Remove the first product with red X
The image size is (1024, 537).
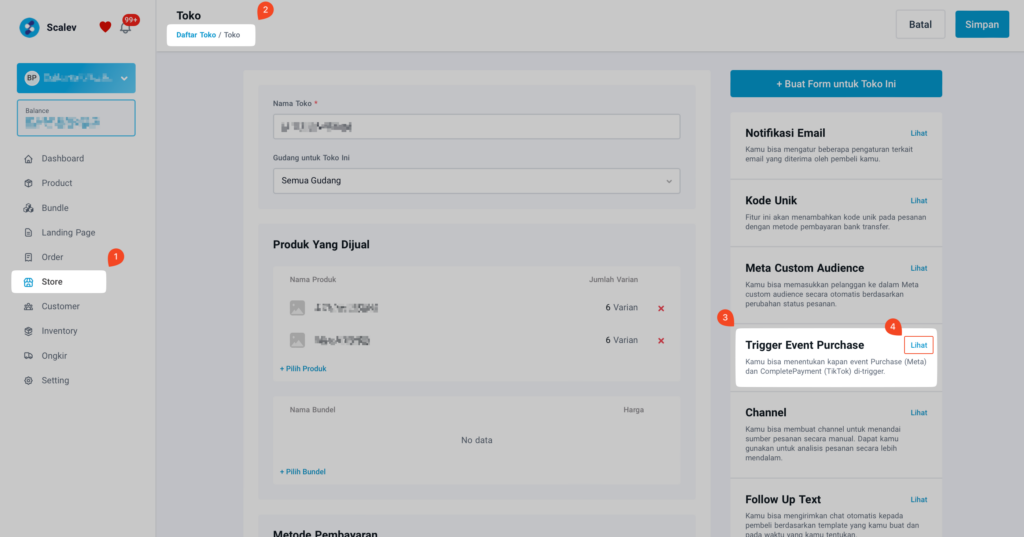[661, 308]
